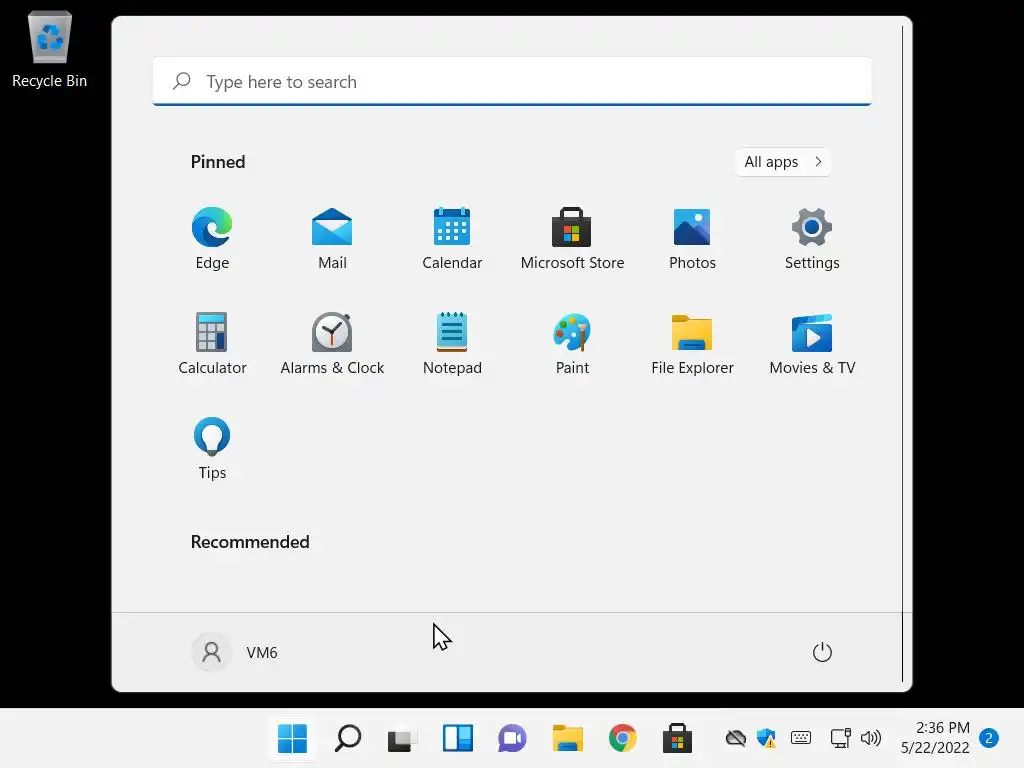
Task: Open Edge from pinned apps
Action: [x=212, y=238]
